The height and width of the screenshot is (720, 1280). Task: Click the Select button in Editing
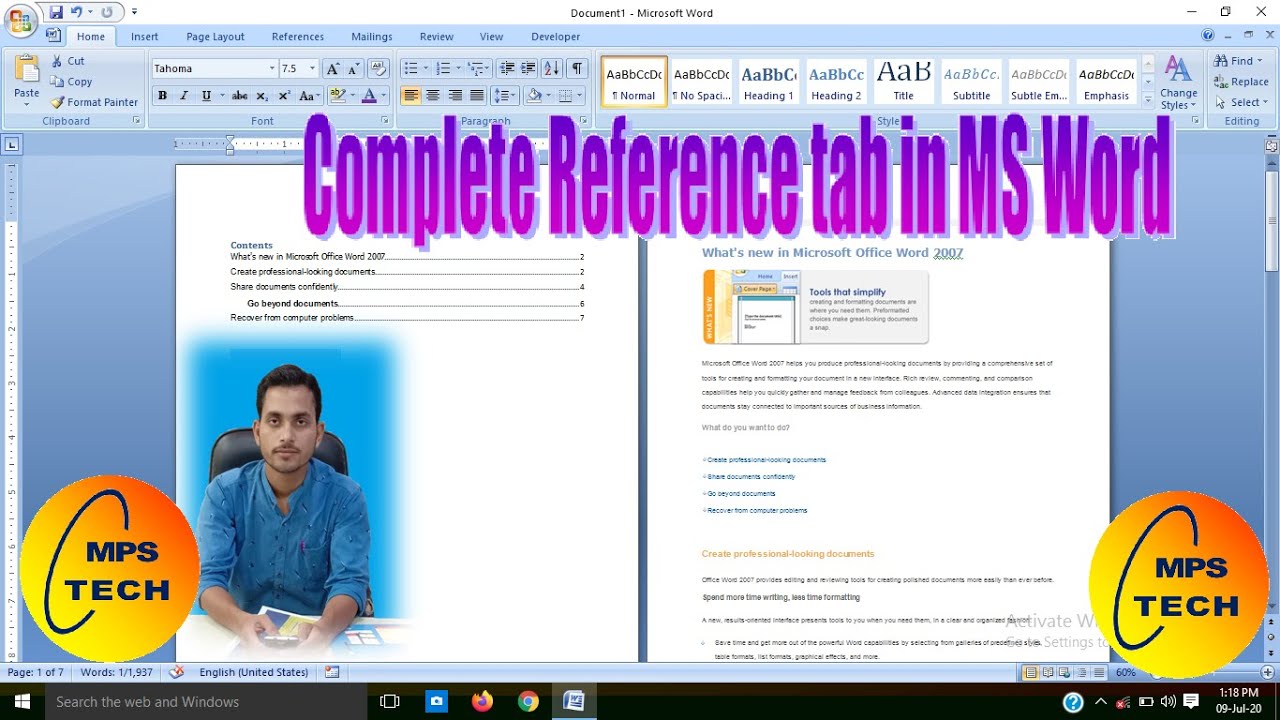tap(1241, 102)
